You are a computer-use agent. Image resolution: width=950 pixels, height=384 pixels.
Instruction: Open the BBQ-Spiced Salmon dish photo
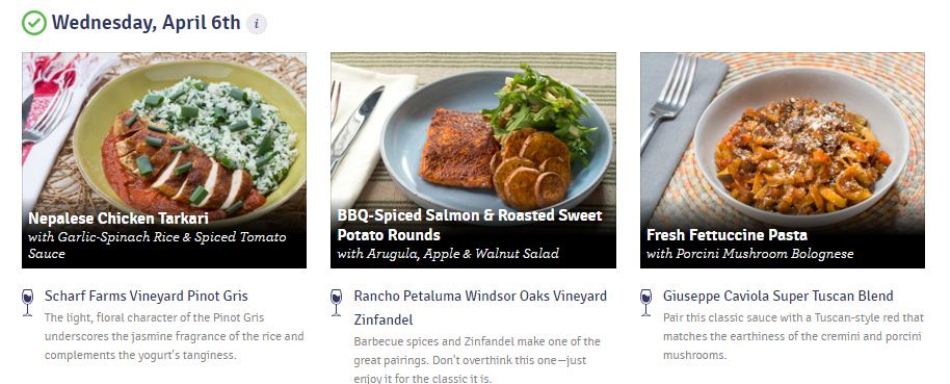pos(473,160)
